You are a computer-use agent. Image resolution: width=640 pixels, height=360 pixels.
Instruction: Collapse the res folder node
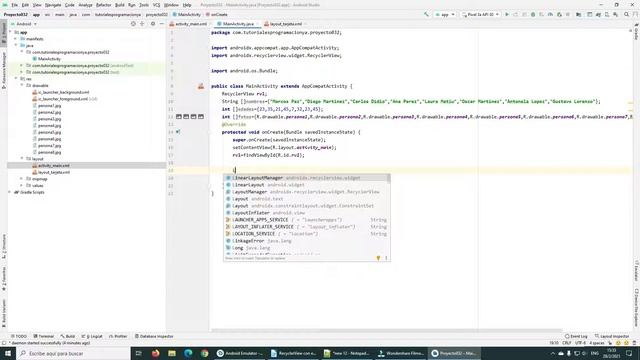16,78
